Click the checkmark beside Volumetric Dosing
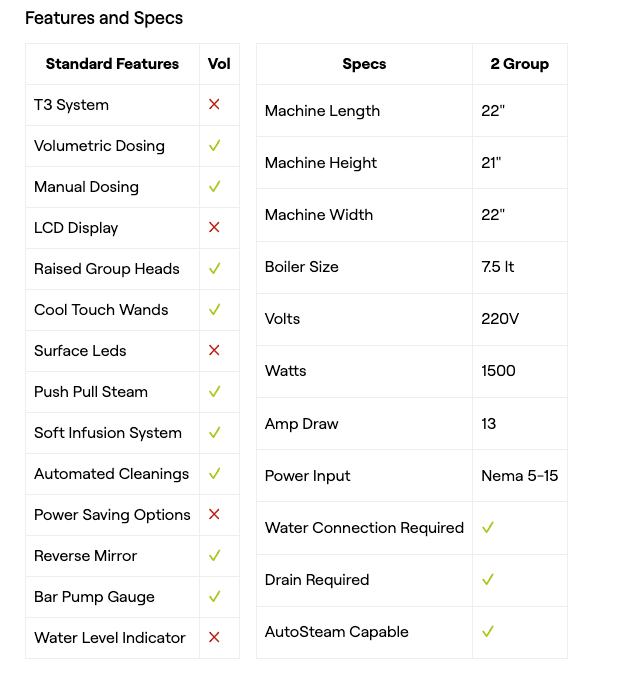 coord(214,145)
